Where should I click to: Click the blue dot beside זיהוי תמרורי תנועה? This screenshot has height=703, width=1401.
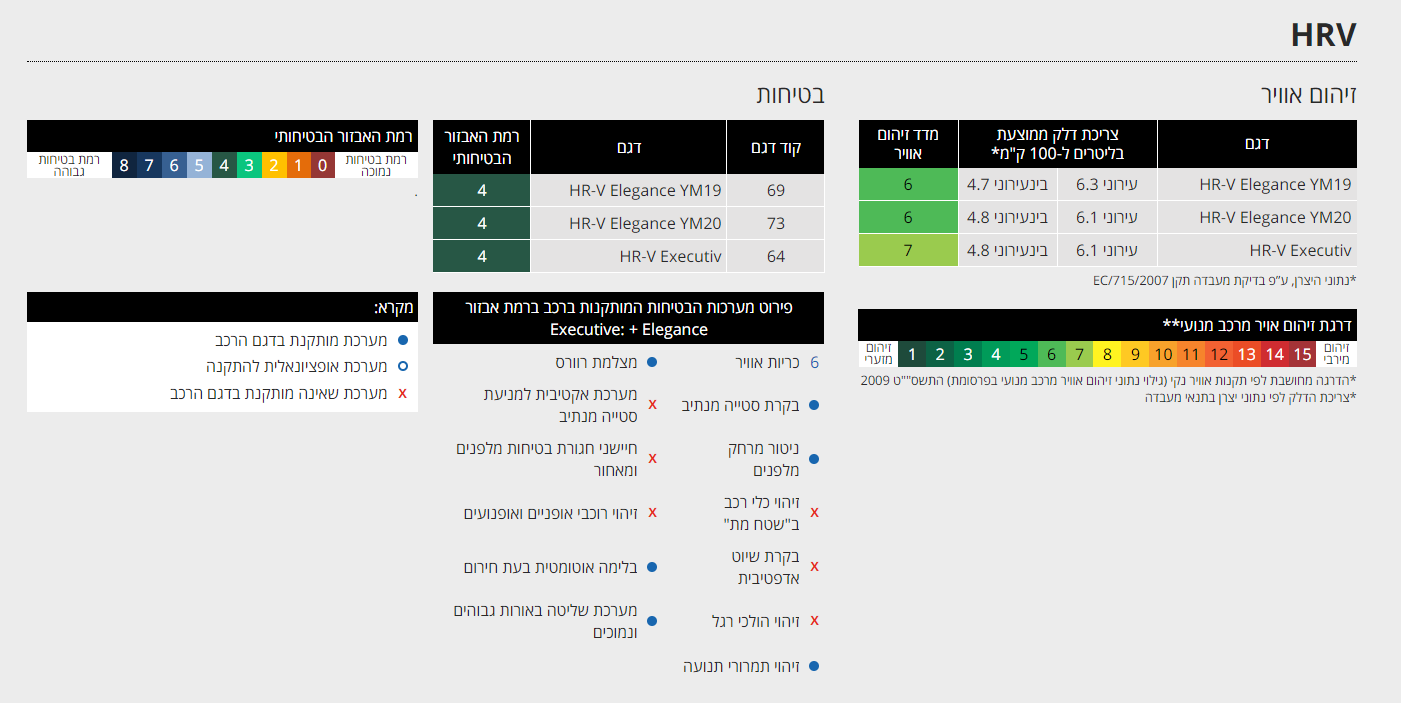814,666
